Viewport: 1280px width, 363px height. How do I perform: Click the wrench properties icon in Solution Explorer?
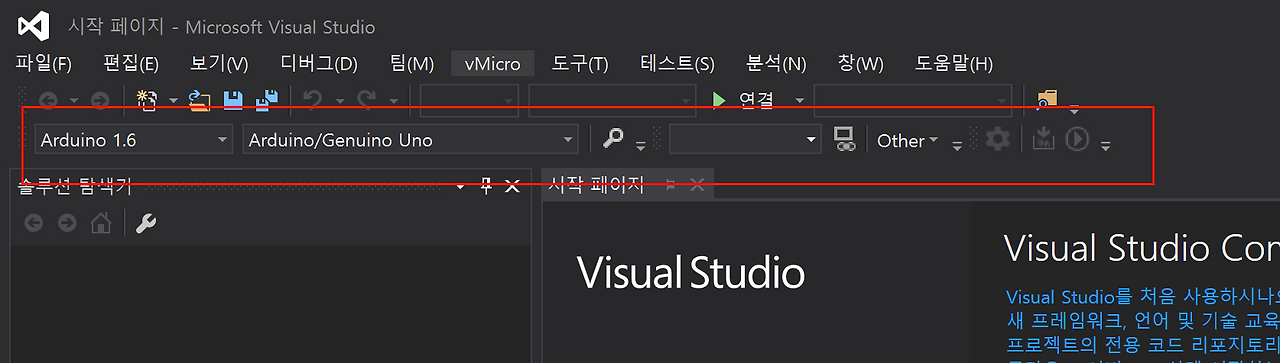tap(146, 223)
